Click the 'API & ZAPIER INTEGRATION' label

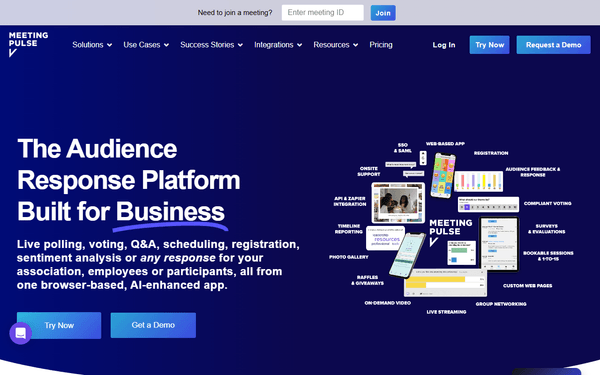(x=350, y=201)
